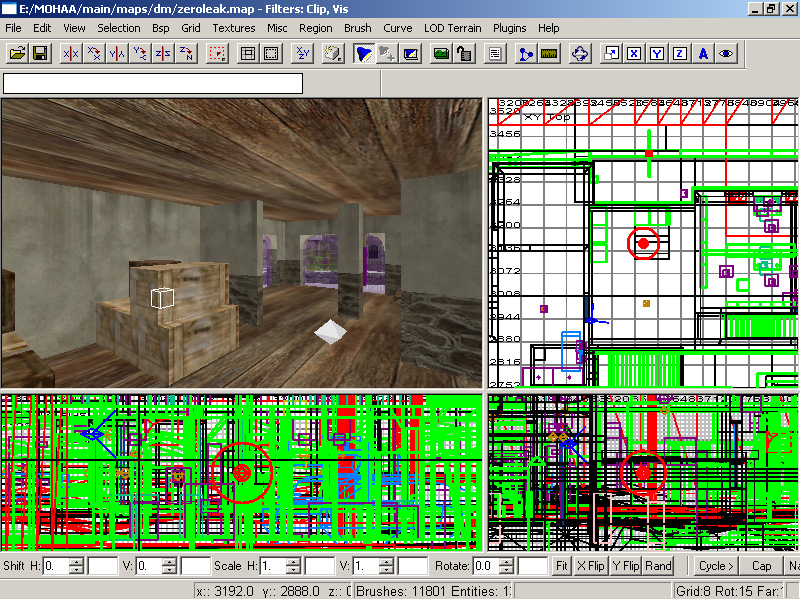Screen dimensions: 800x600
Task: Adjust the Scale V spinner arrows
Action: tap(387, 566)
